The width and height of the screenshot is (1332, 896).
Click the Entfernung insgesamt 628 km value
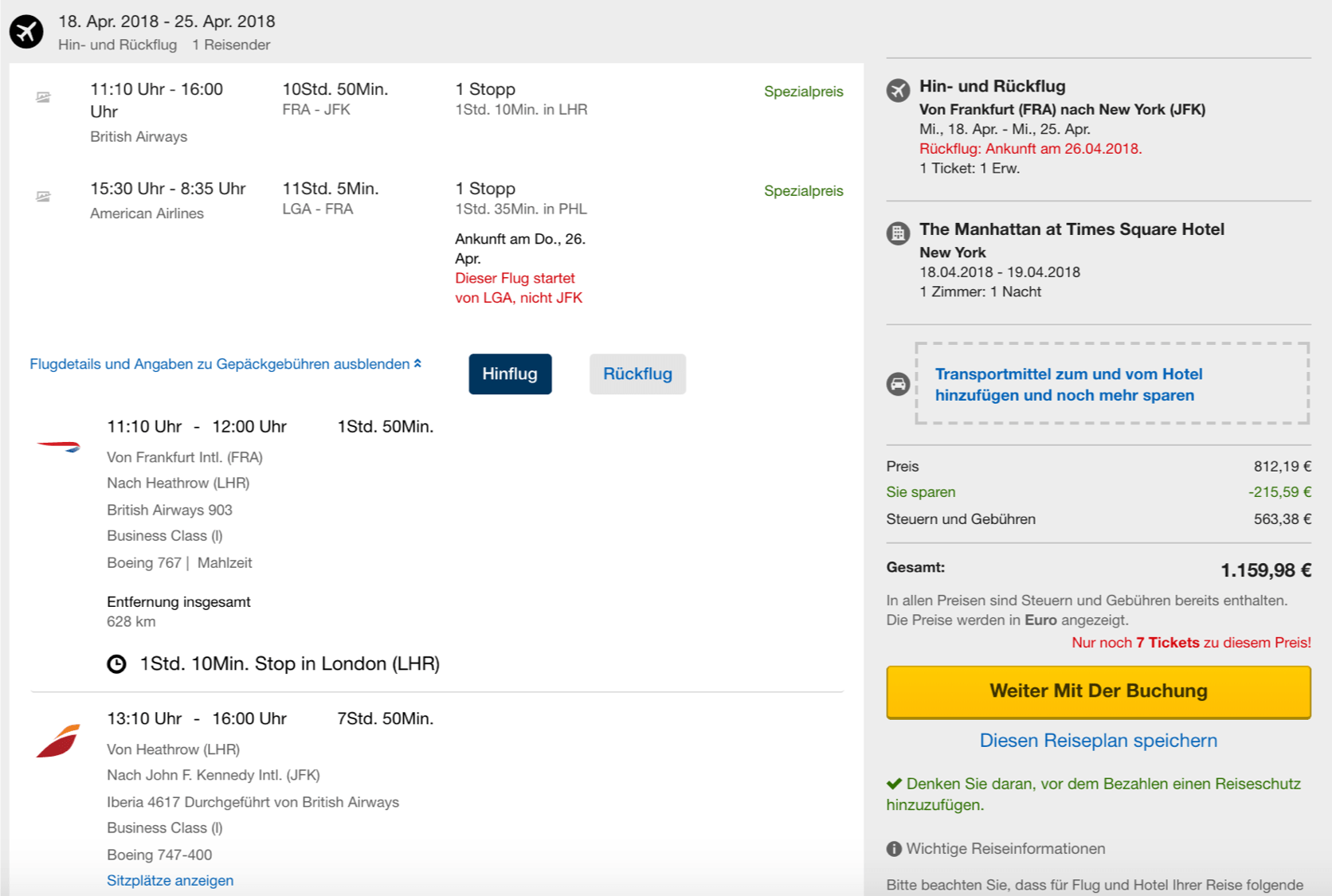[131, 622]
